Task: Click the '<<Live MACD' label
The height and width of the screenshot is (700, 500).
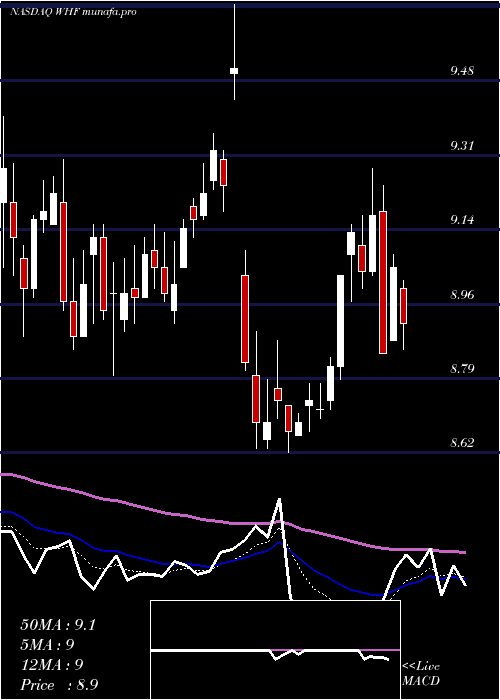Action: pyautogui.click(x=421, y=673)
